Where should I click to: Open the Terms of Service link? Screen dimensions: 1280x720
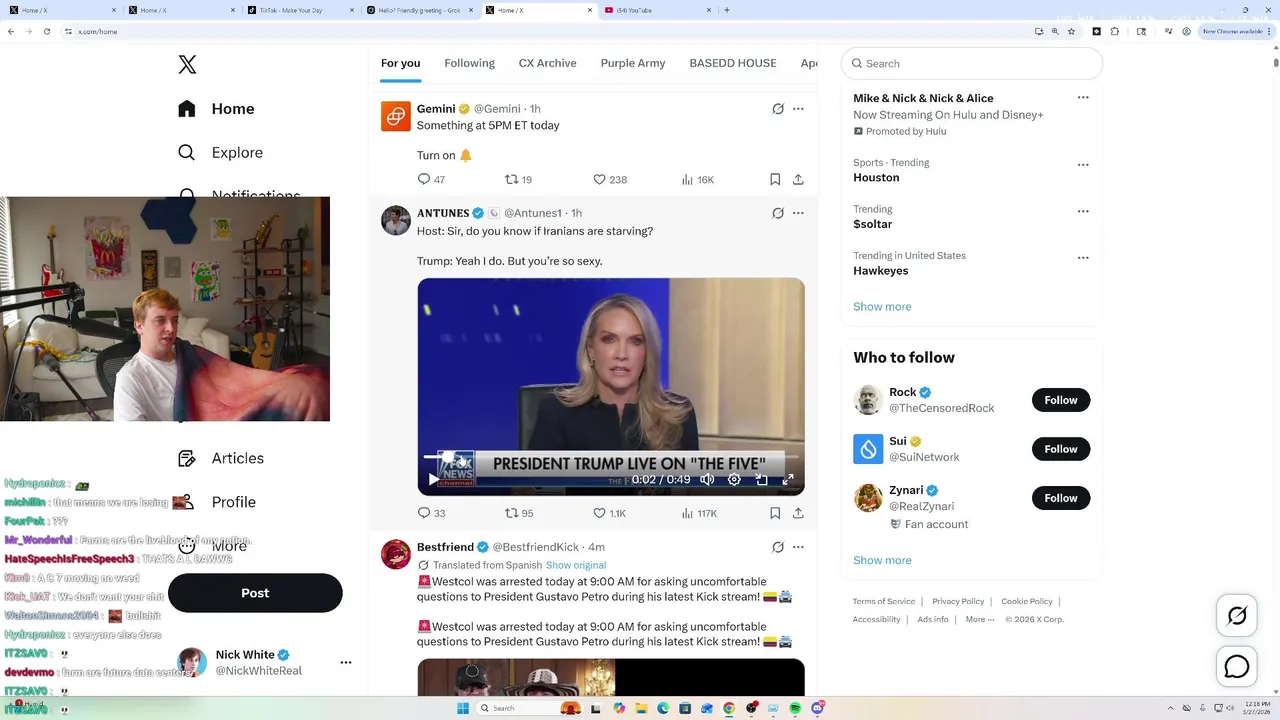(884, 601)
